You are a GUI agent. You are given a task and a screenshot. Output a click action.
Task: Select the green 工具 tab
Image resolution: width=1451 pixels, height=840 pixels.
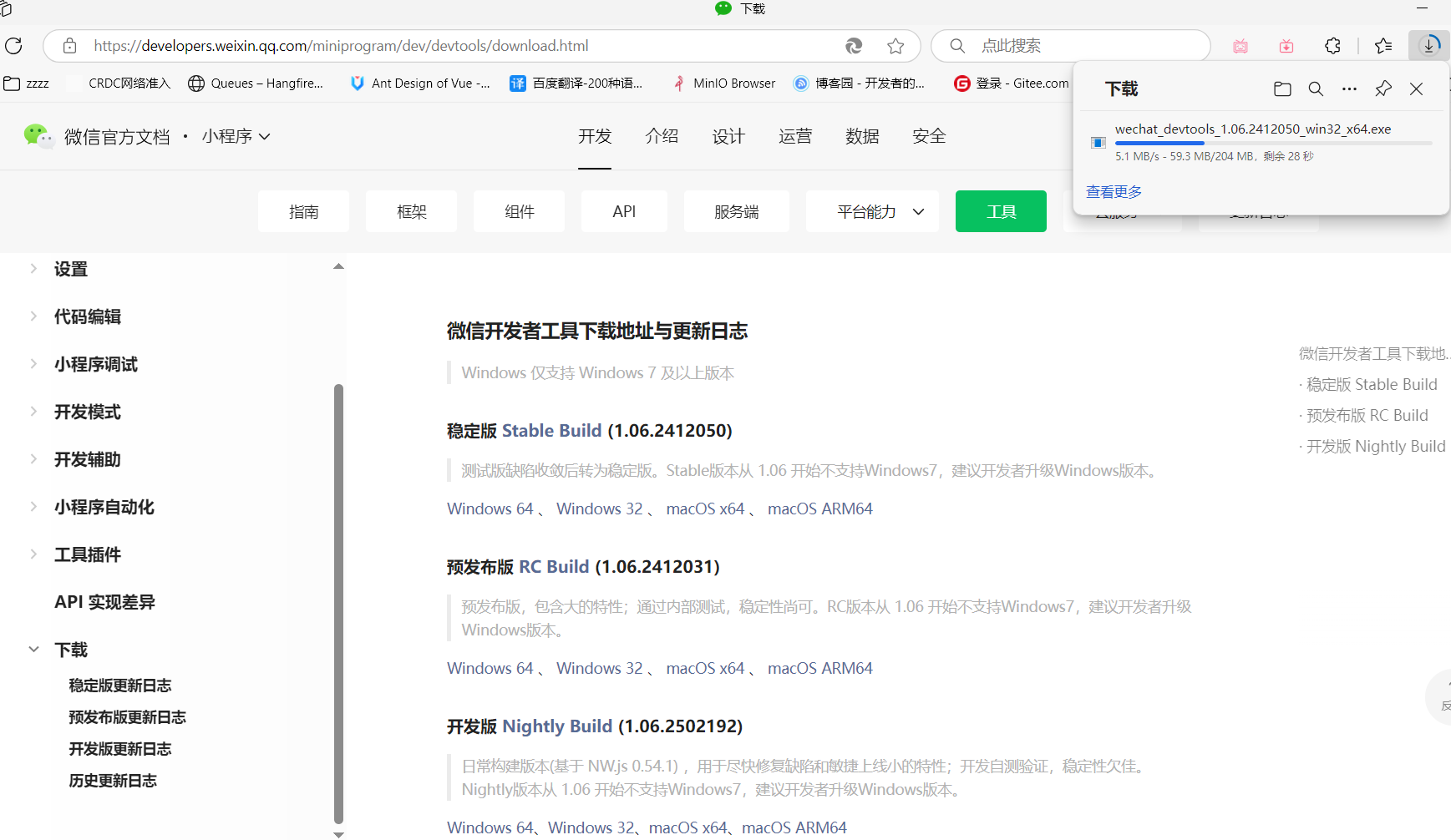[1001, 211]
